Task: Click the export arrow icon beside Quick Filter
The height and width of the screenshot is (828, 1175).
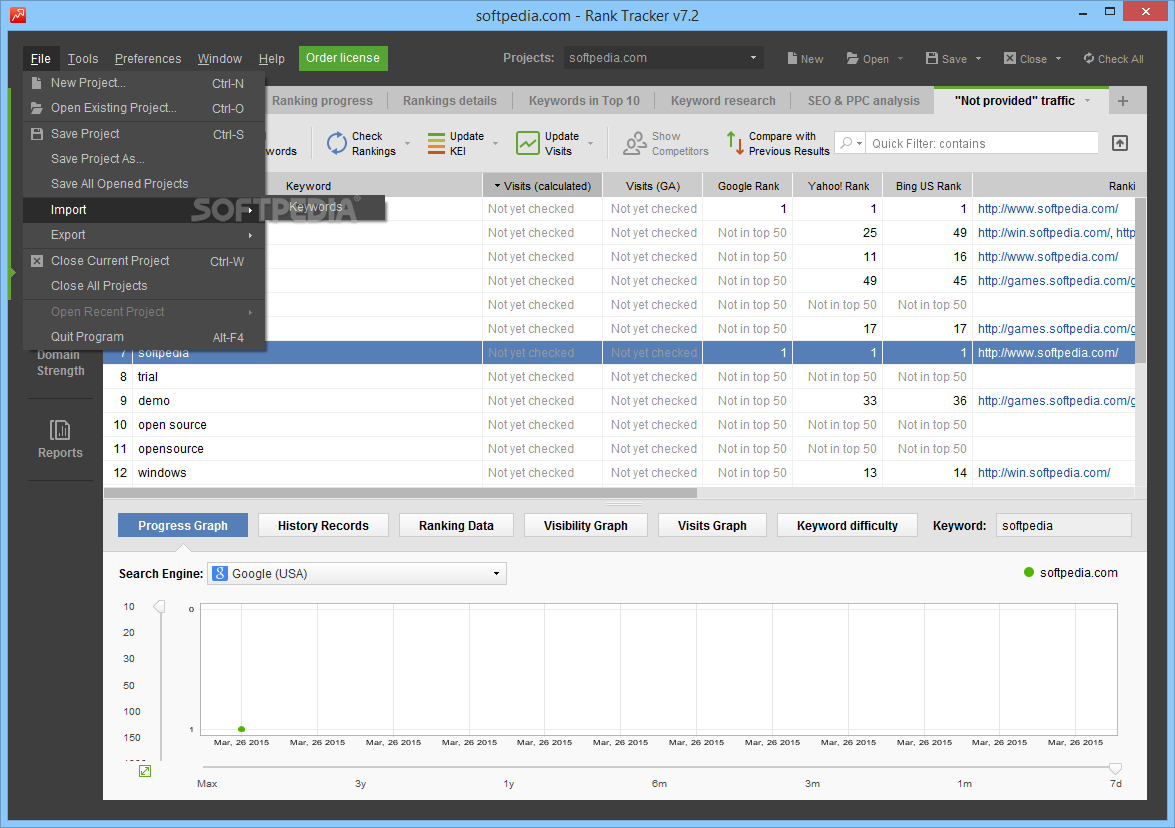Action: pyautogui.click(x=1120, y=143)
